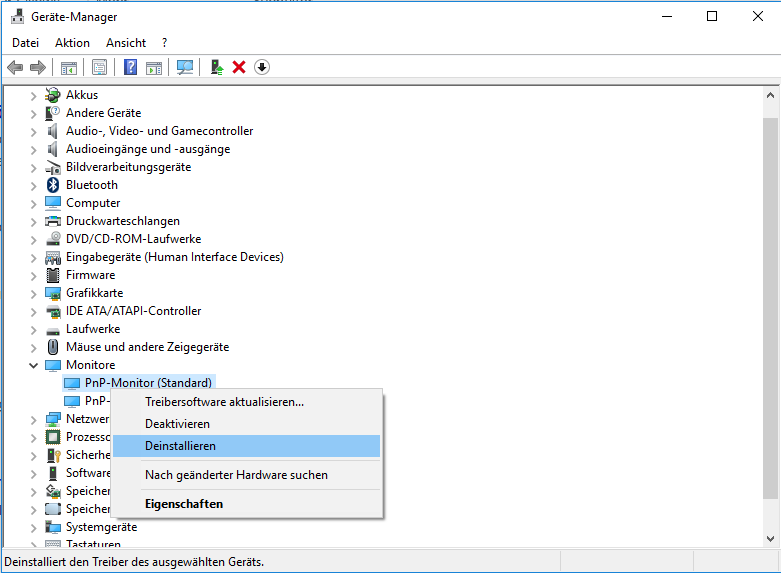Click the Prozessoren icon in the tree

(53, 437)
